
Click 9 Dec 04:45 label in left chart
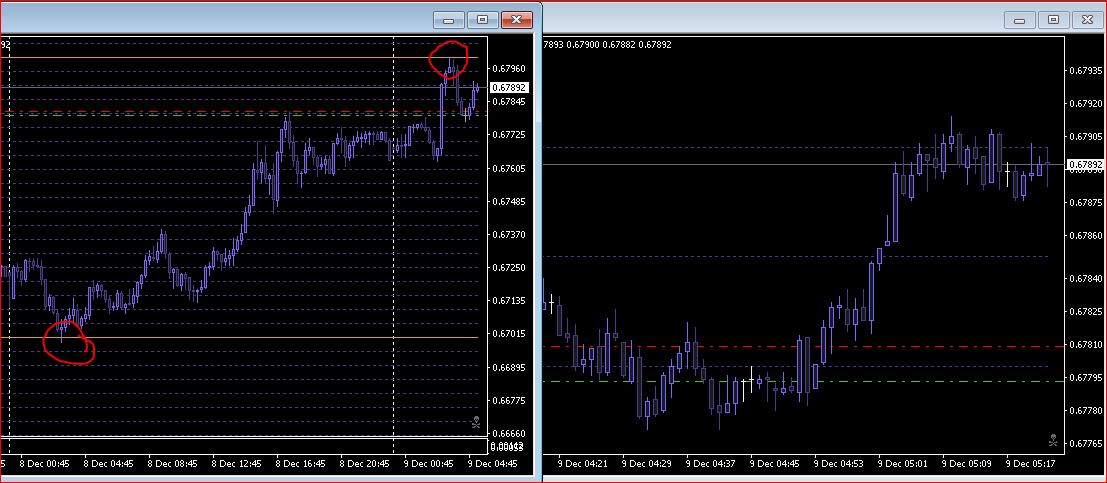(x=493, y=465)
